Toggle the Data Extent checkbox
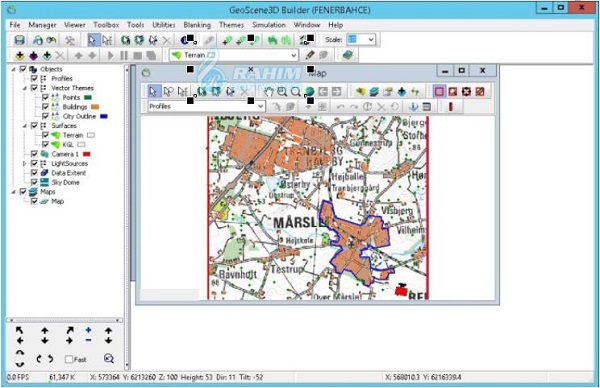Screen dimensions: 600x388 coord(34,173)
